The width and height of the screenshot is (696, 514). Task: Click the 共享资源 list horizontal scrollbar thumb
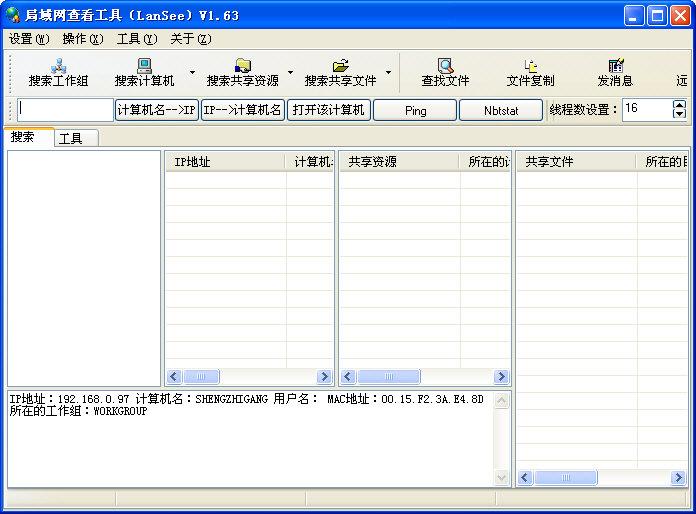[389, 377]
